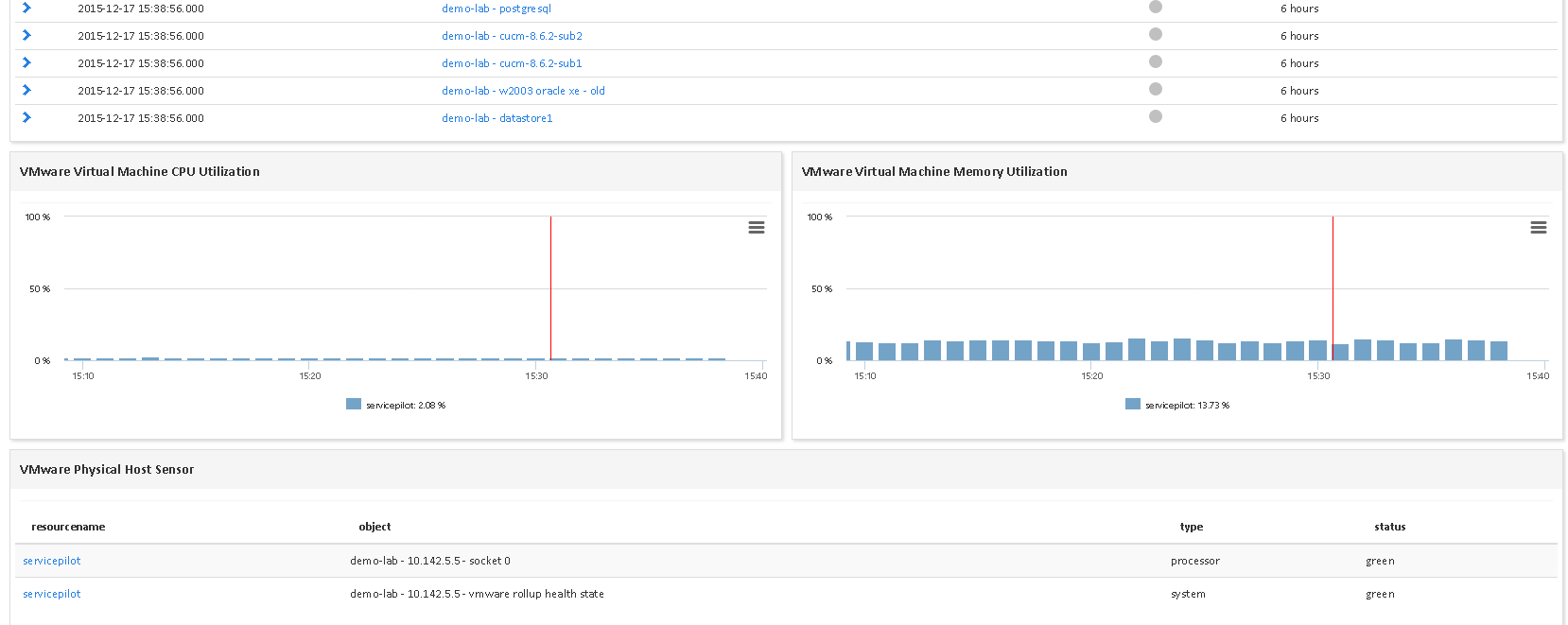The width and height of the screenshot is (1568, 625).
Task: Click the 15:20 axis label in the CPU chart
Action: (x=310, y=376)
